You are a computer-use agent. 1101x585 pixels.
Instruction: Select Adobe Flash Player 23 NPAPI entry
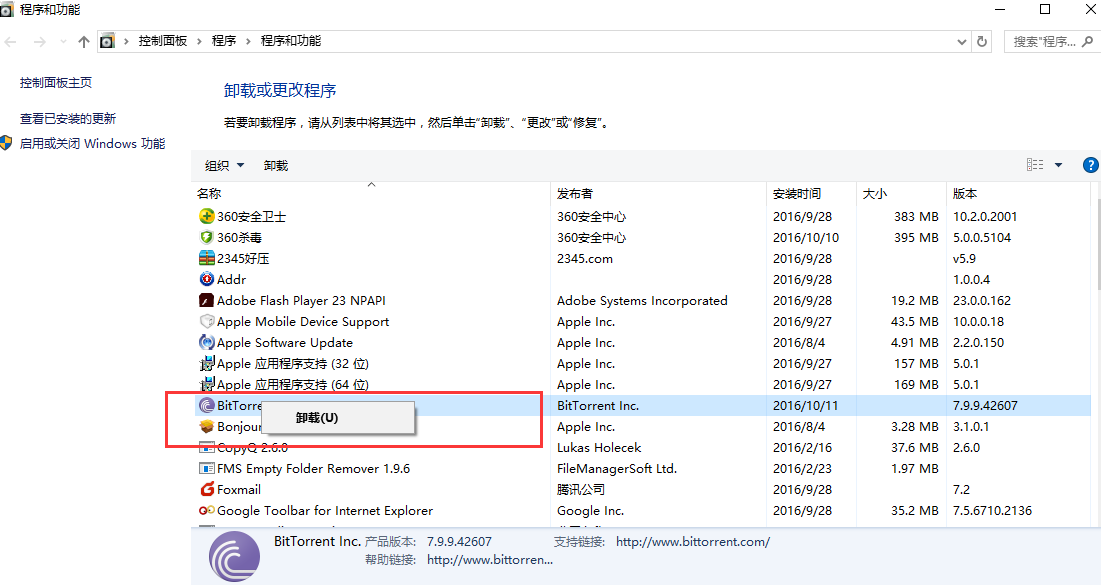click(x=301, y=301)
